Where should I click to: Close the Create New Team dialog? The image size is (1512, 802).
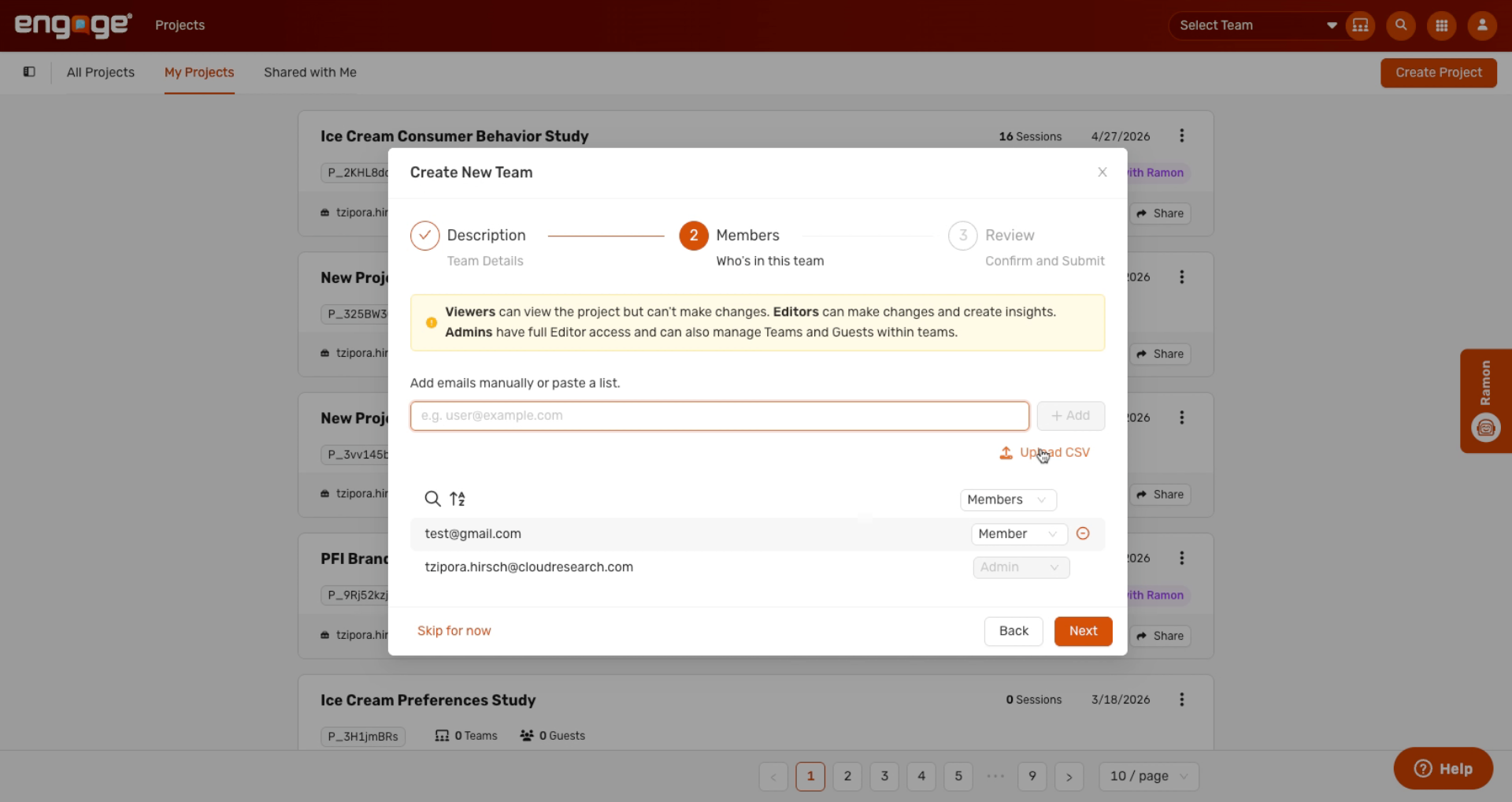click(1102, 172)
